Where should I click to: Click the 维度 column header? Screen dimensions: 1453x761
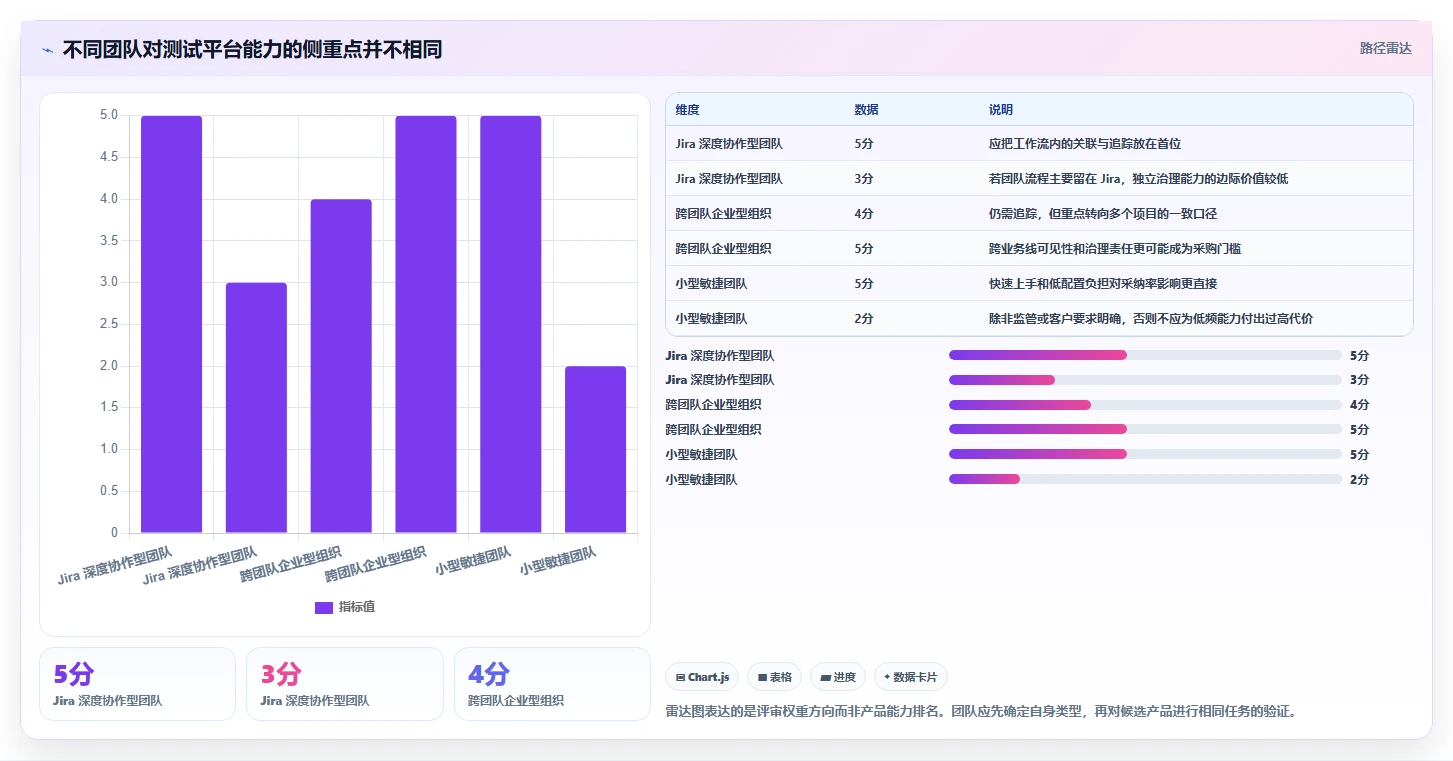click(687, 110)
